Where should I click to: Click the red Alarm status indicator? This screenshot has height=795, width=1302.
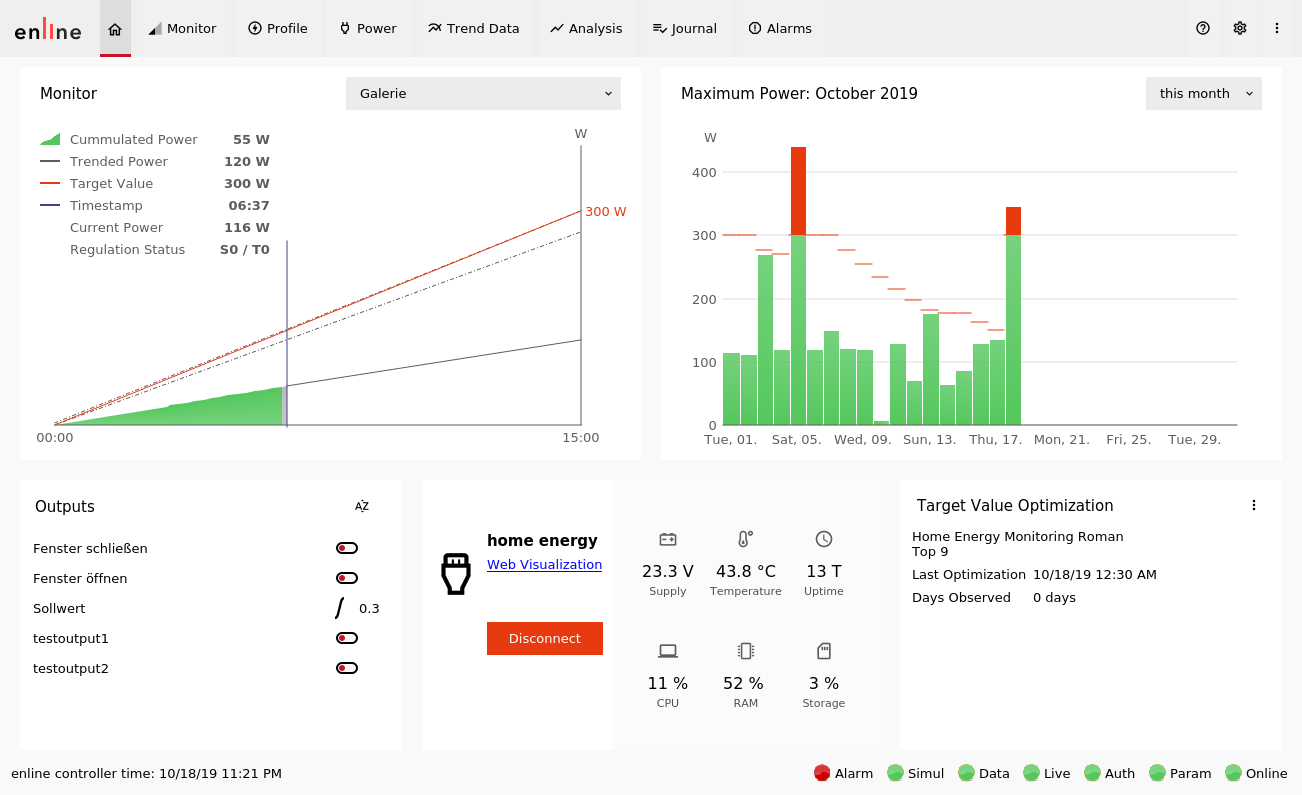tap(822, 773)
